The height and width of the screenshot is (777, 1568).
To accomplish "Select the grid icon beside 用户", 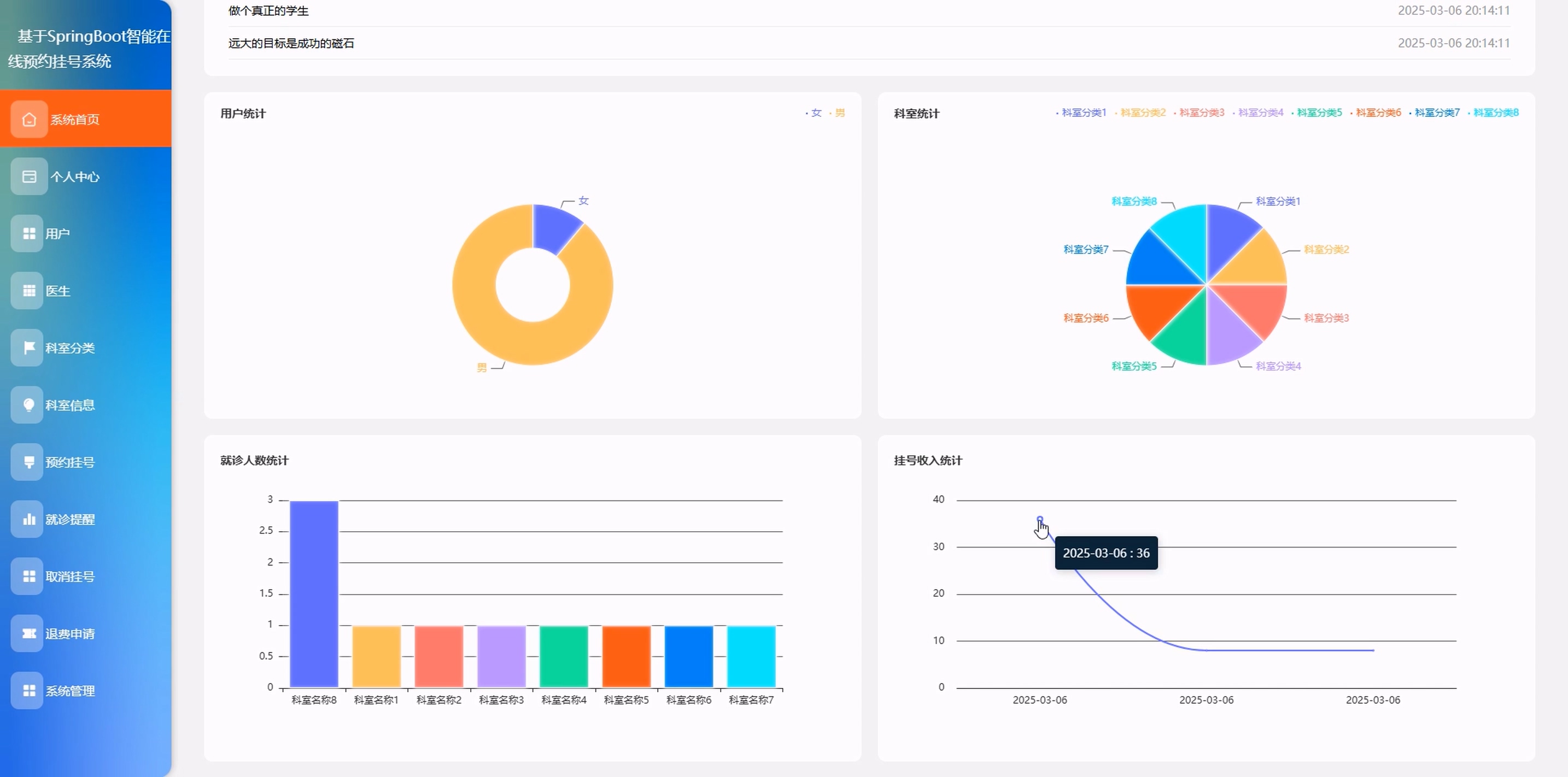I will click(28, 234).
